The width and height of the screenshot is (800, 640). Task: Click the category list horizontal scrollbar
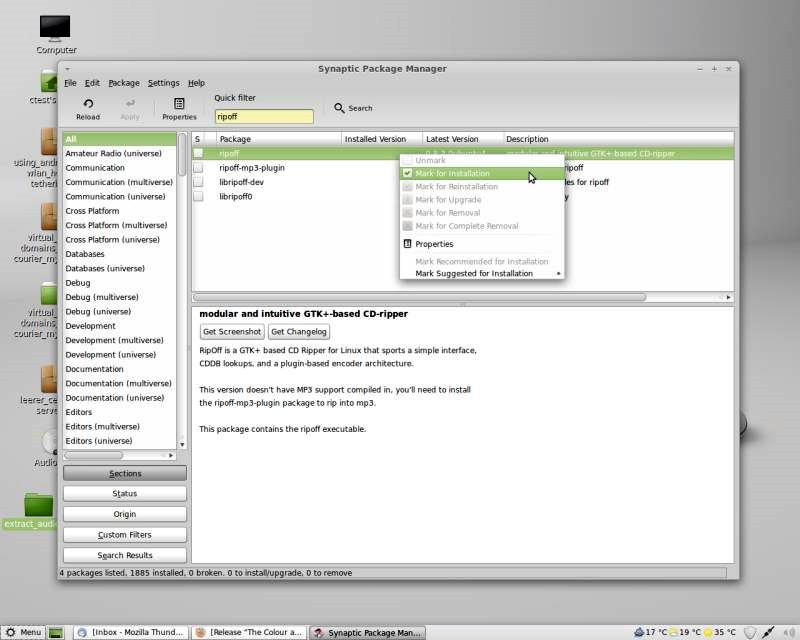pos(93,455)
